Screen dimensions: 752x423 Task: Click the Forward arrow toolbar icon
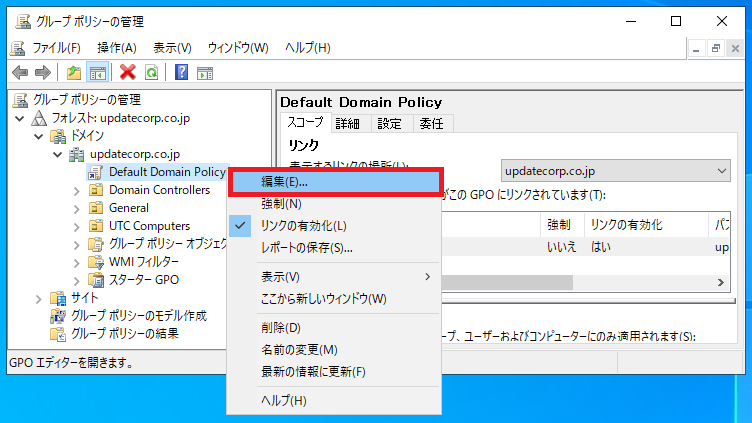[x=42, y=72]
